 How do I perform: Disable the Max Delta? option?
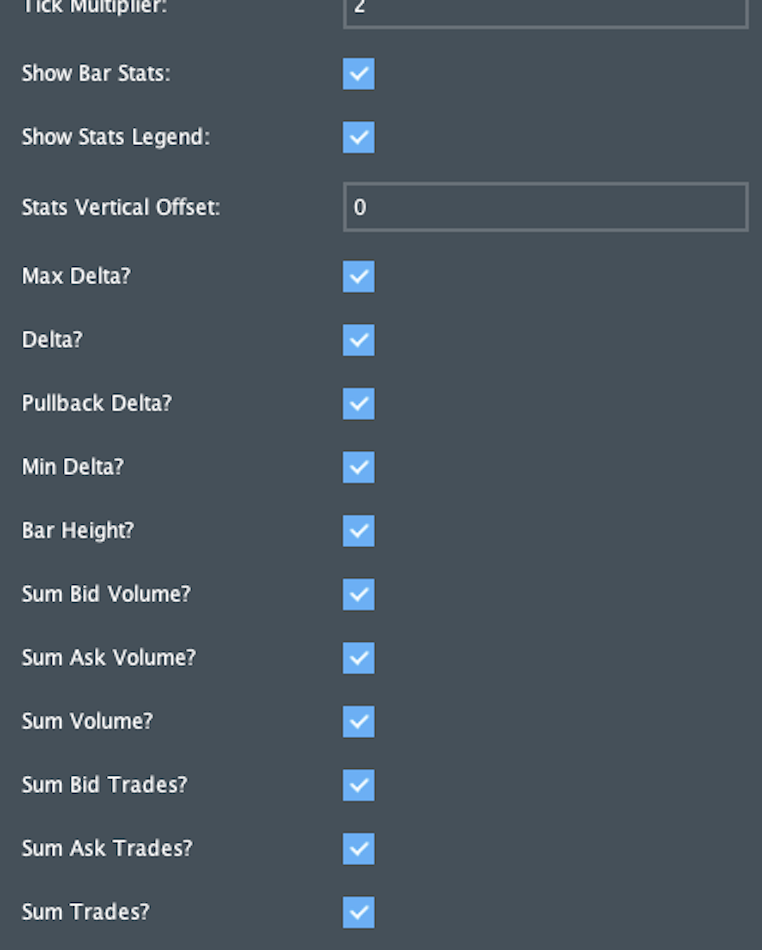tap(359, 276)
